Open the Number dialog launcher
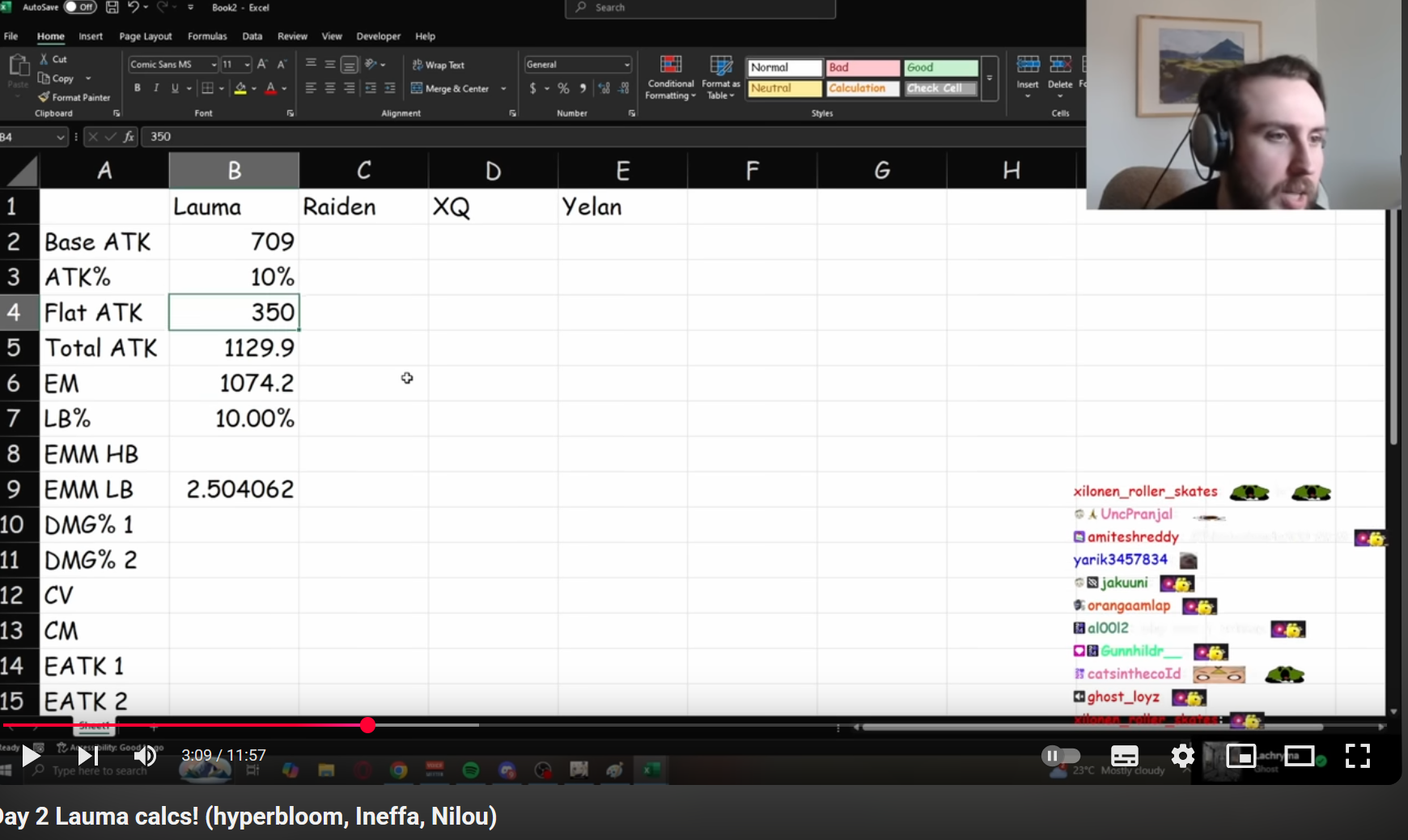 pyautogui.click(x=632, y=113)
